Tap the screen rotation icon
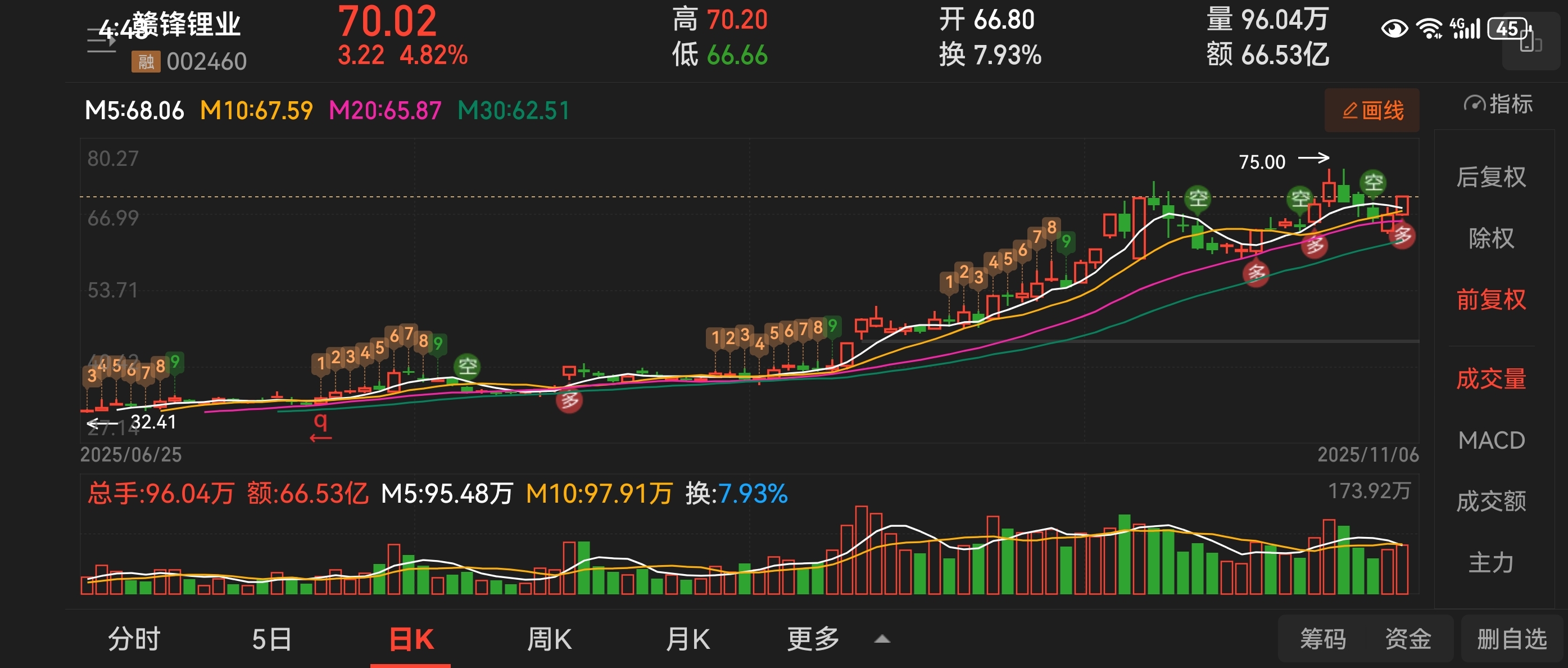 (x=1530, y=43)
